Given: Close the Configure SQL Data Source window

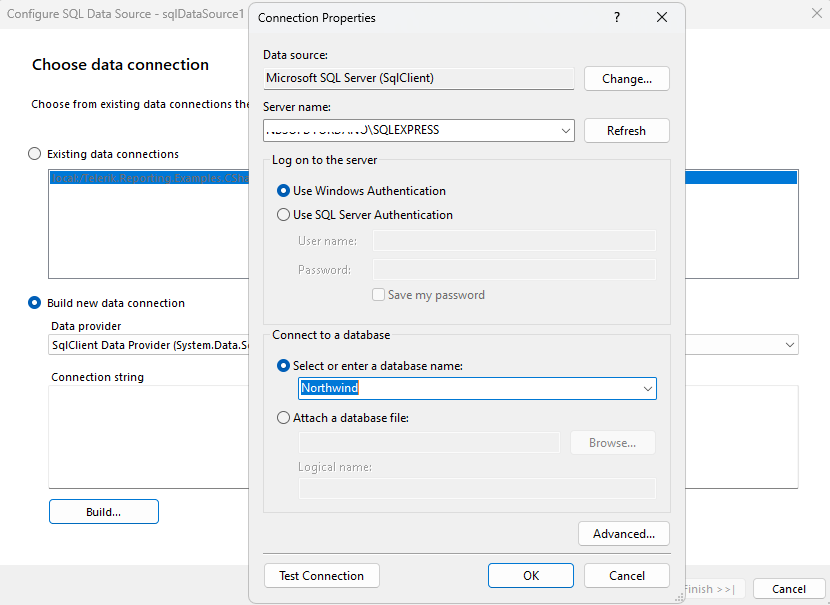Looking at the screenshot, I should 815,14.
